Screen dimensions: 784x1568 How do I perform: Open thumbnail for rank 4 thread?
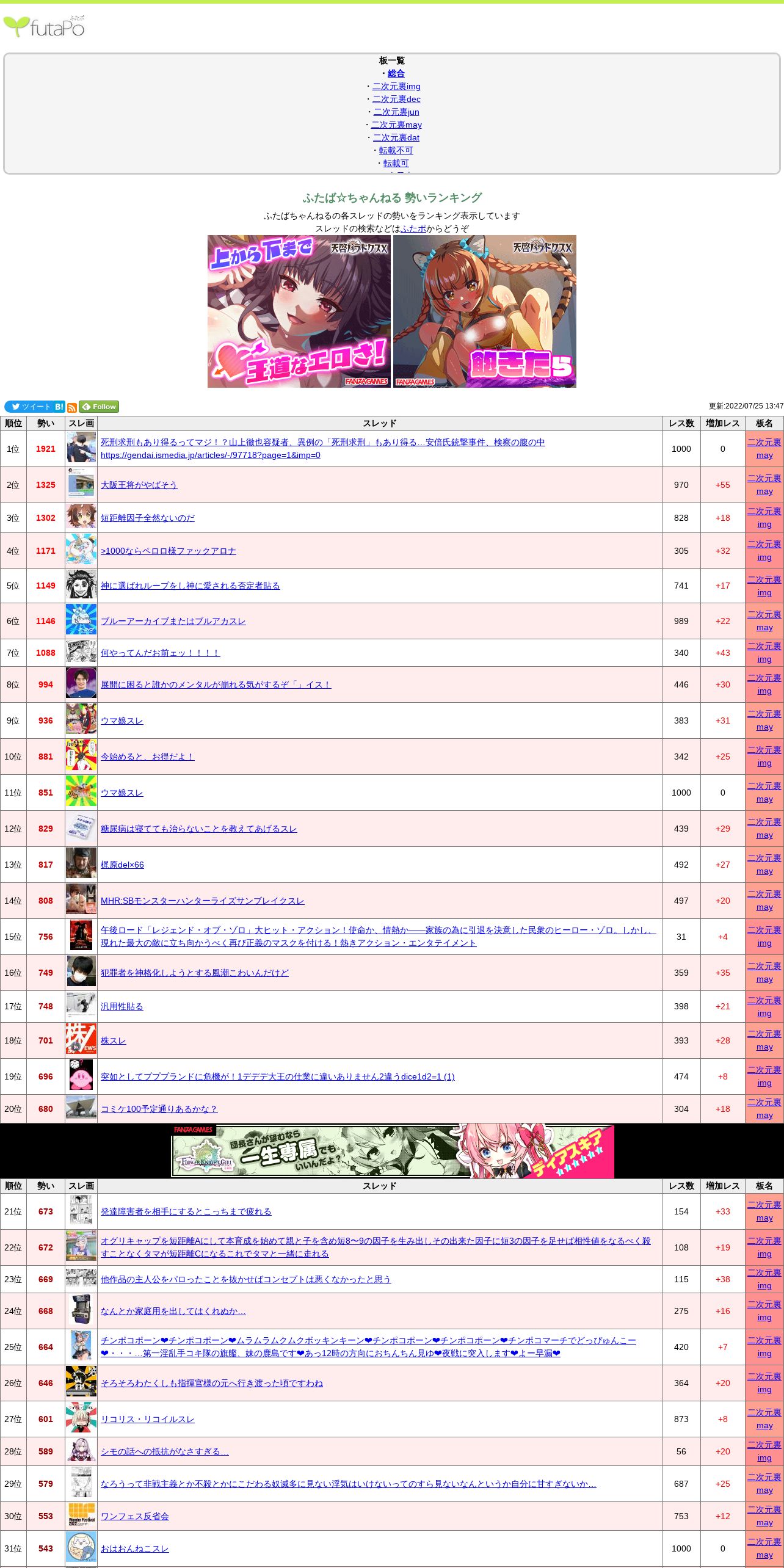pyautogui.click(x=81, y=550)
